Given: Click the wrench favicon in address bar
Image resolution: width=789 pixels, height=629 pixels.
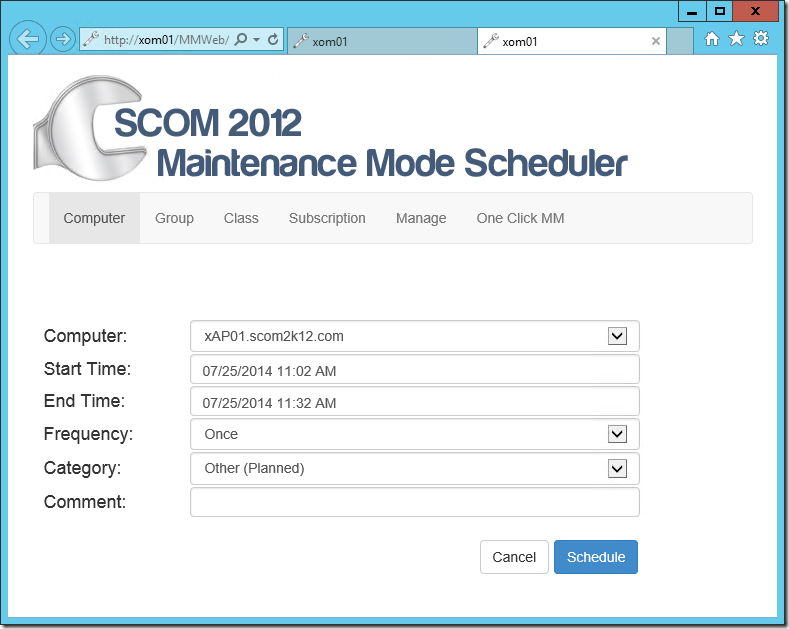Looking at the screenshot, I should 91,39.
